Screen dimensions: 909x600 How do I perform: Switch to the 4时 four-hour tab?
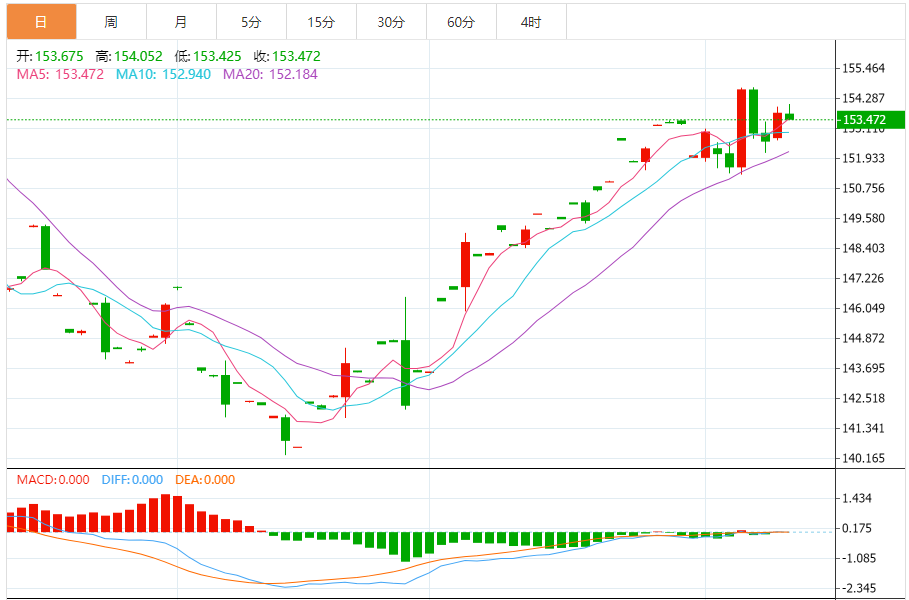click(x=531, y=21)
